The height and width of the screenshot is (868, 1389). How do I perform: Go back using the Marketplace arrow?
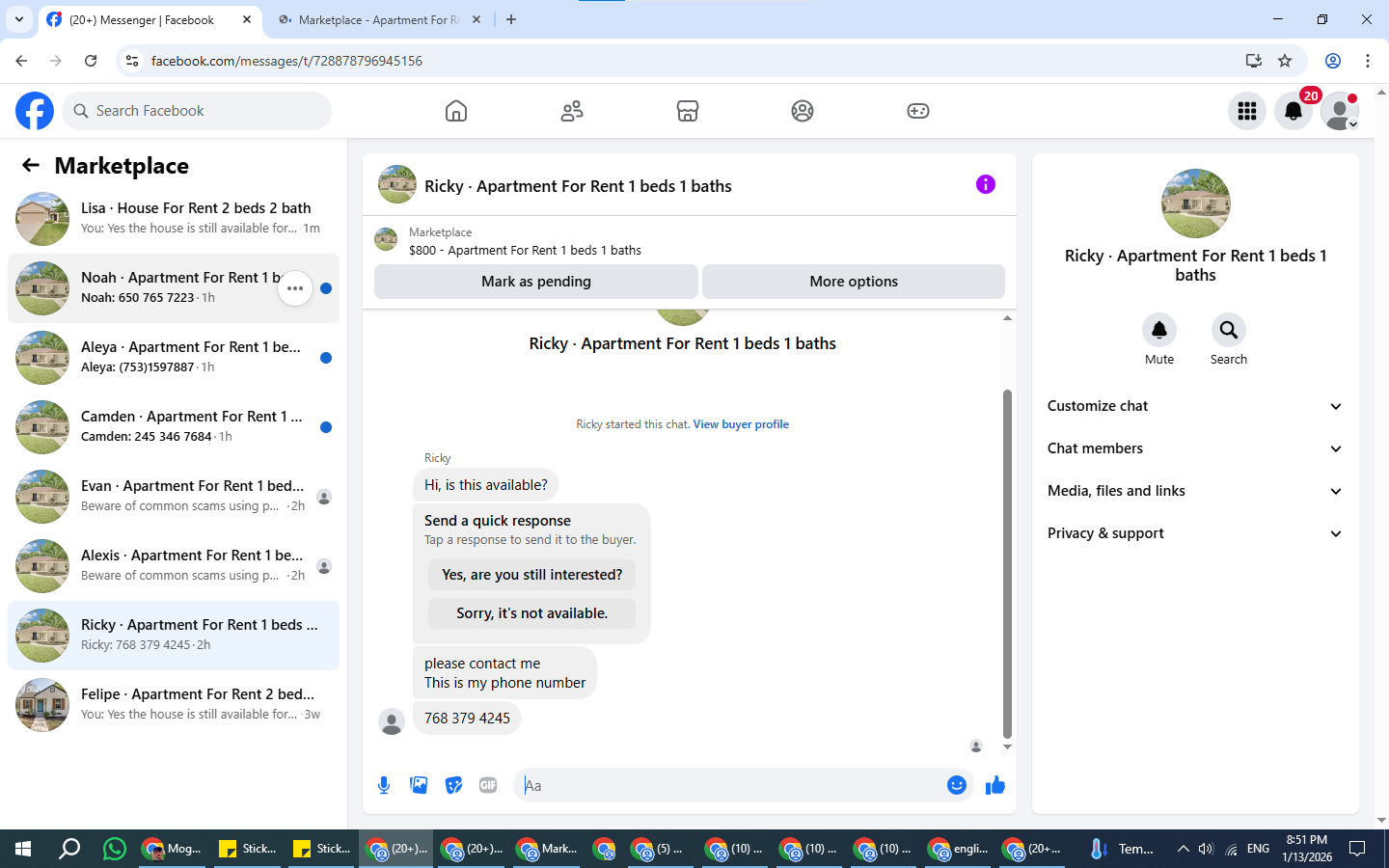(x=31, y=166)
